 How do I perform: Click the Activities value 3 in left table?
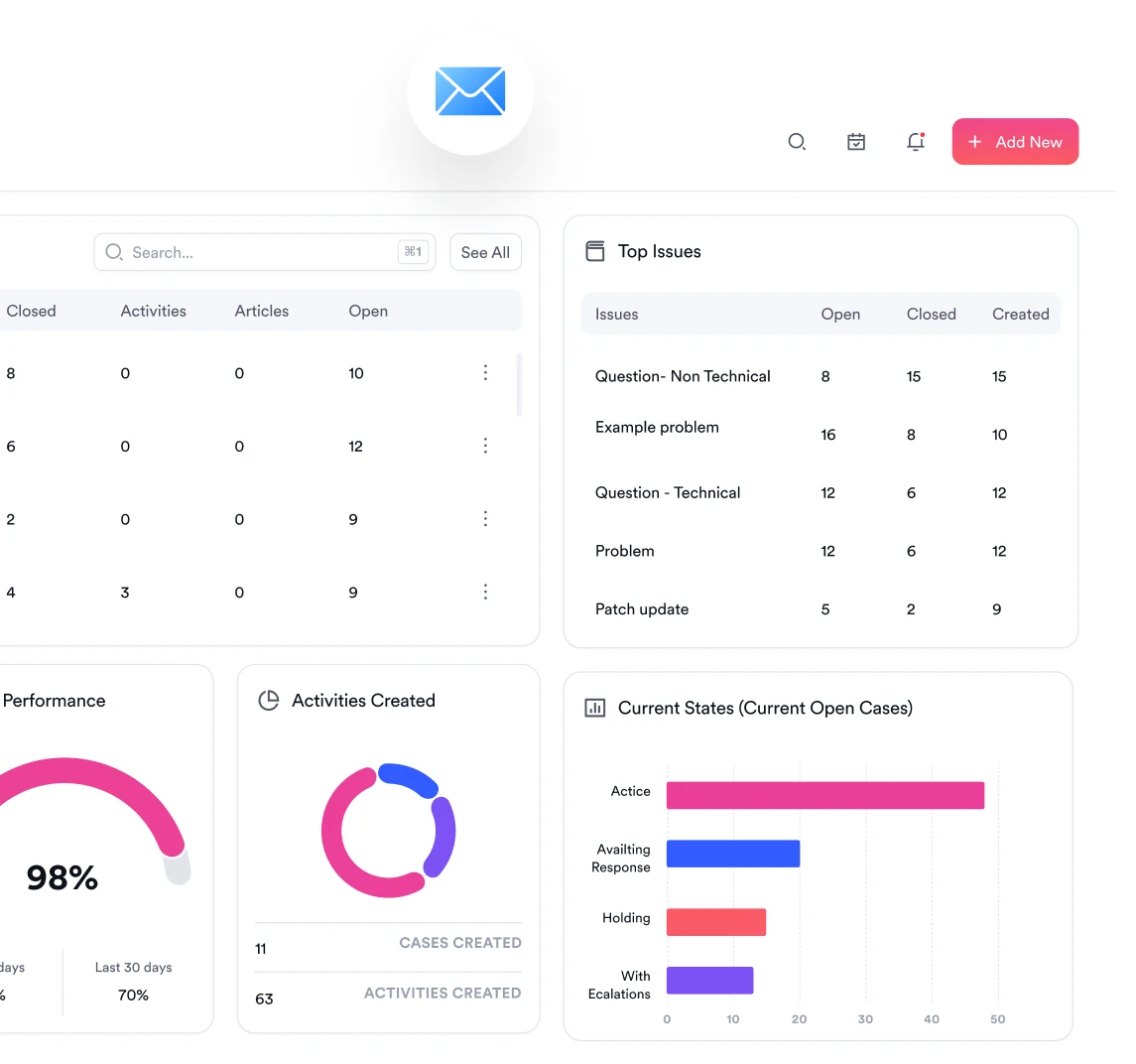[x=125, y=593]
